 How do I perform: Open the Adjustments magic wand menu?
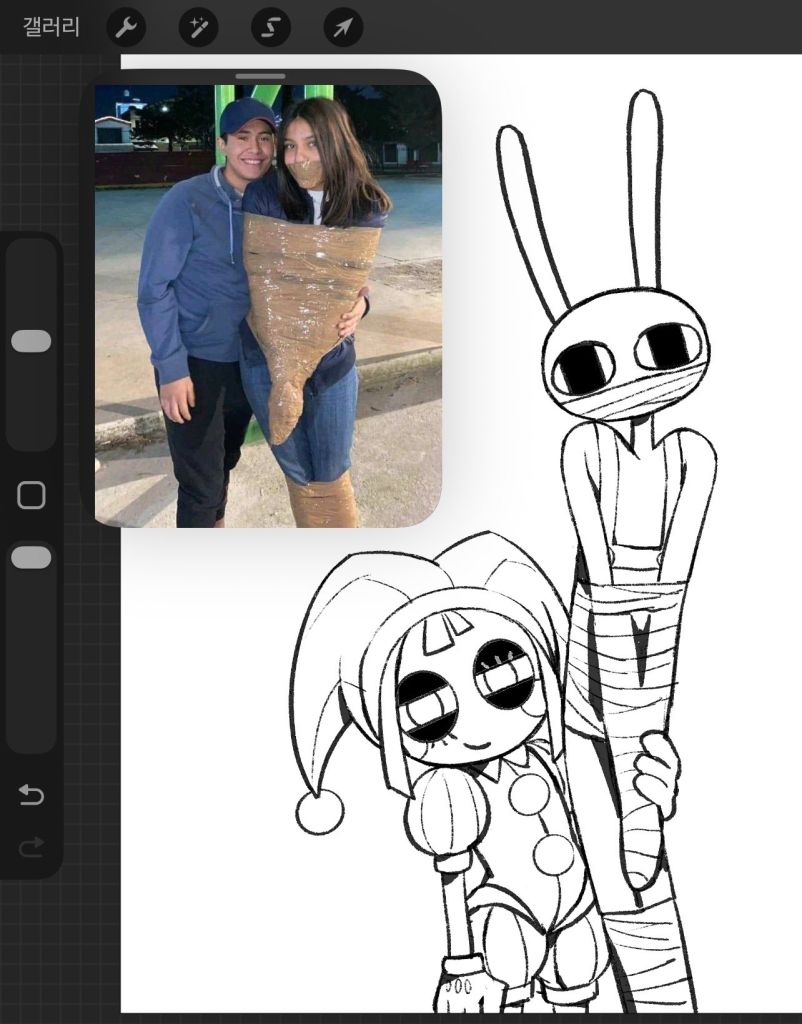point(198,27)
